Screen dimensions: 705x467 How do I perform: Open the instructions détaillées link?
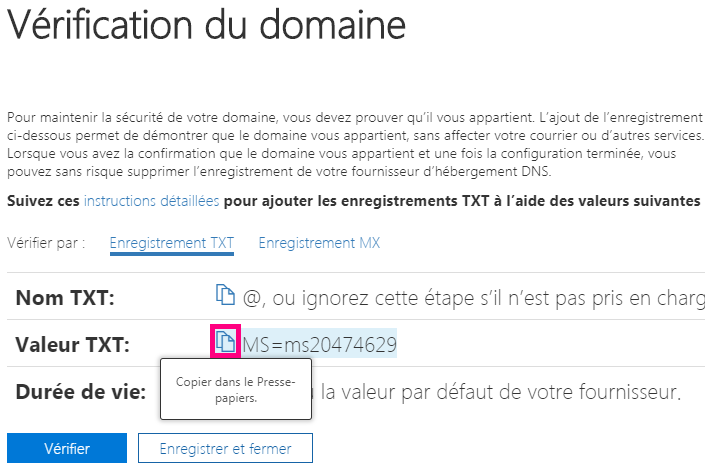click(x=151, y=201)
